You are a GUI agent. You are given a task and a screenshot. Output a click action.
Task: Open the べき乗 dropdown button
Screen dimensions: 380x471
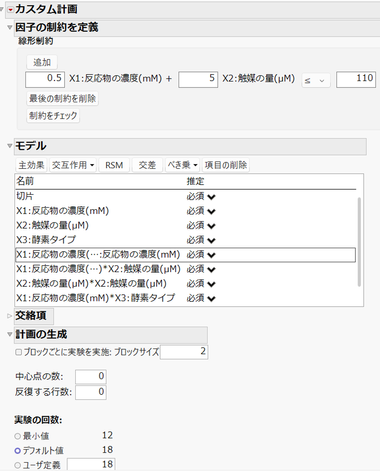pyautogui.click(x=182, y=165)
